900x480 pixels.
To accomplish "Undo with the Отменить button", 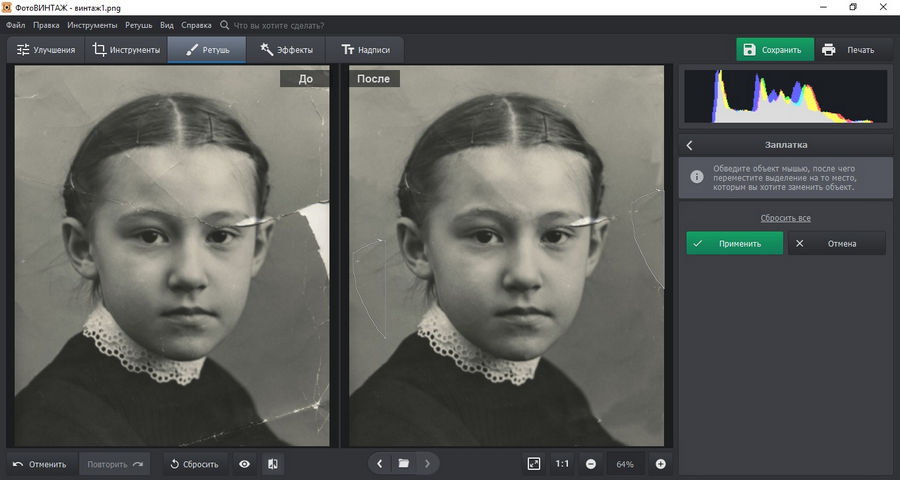I will (40, 464).
